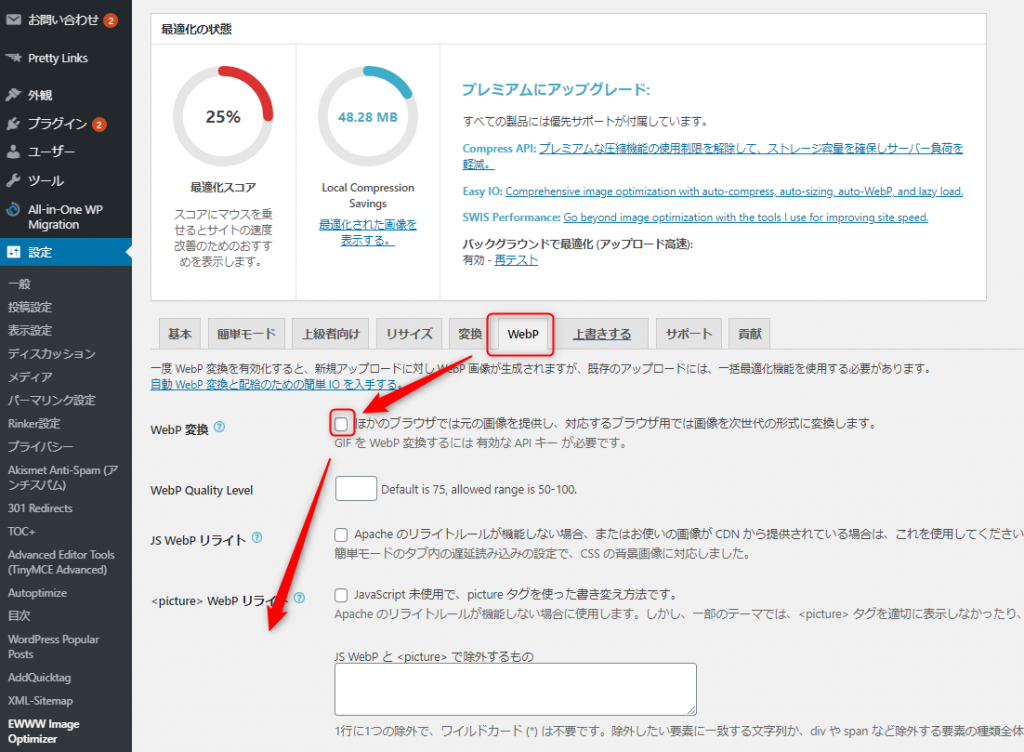Switch to the 基本 tab
The width and height of the screenshot is (1024, 752).
179,334
